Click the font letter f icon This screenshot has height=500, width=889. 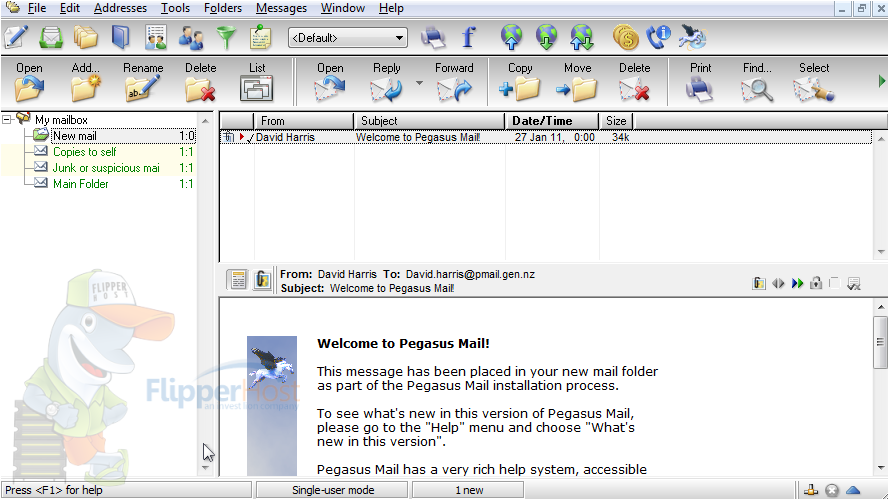[x=468, y=37]
